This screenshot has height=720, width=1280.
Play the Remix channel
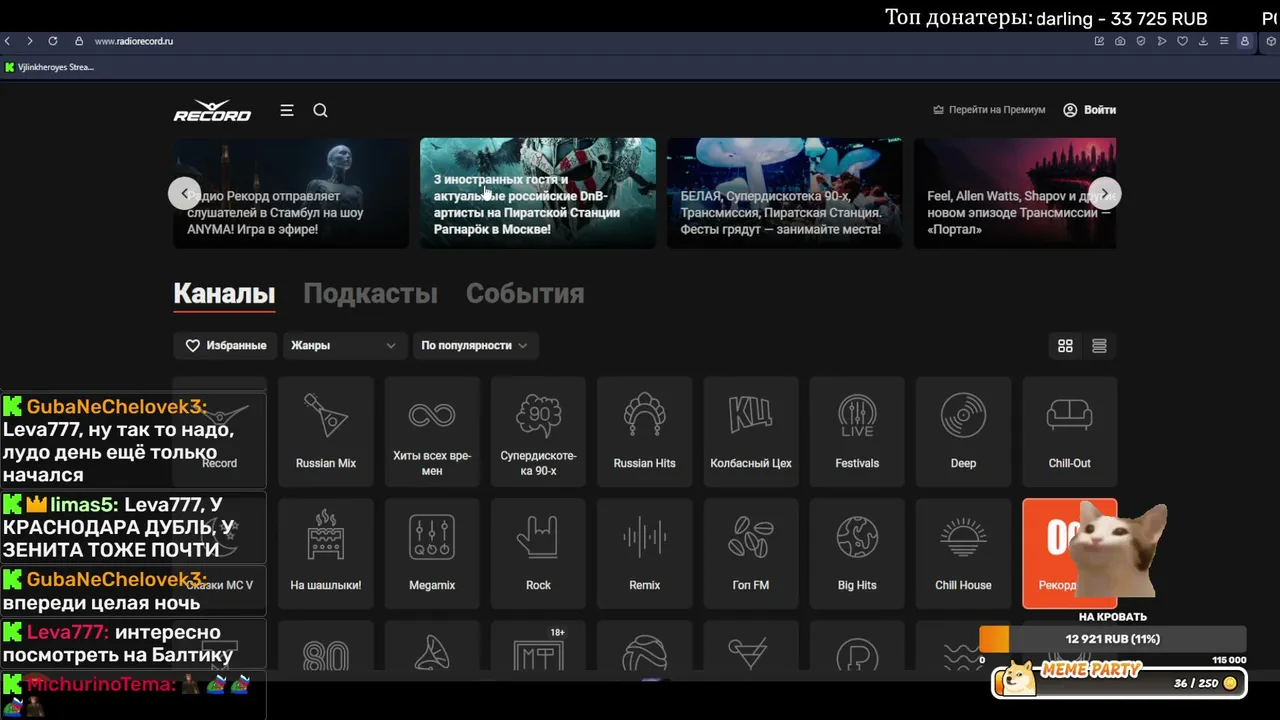point(644,554)
